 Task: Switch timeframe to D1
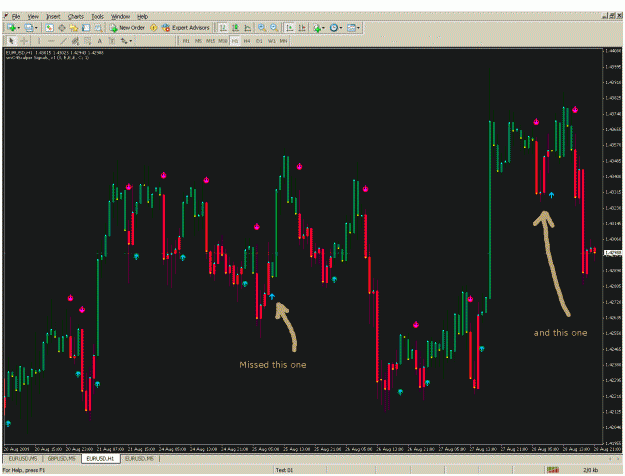pos(259,41)
